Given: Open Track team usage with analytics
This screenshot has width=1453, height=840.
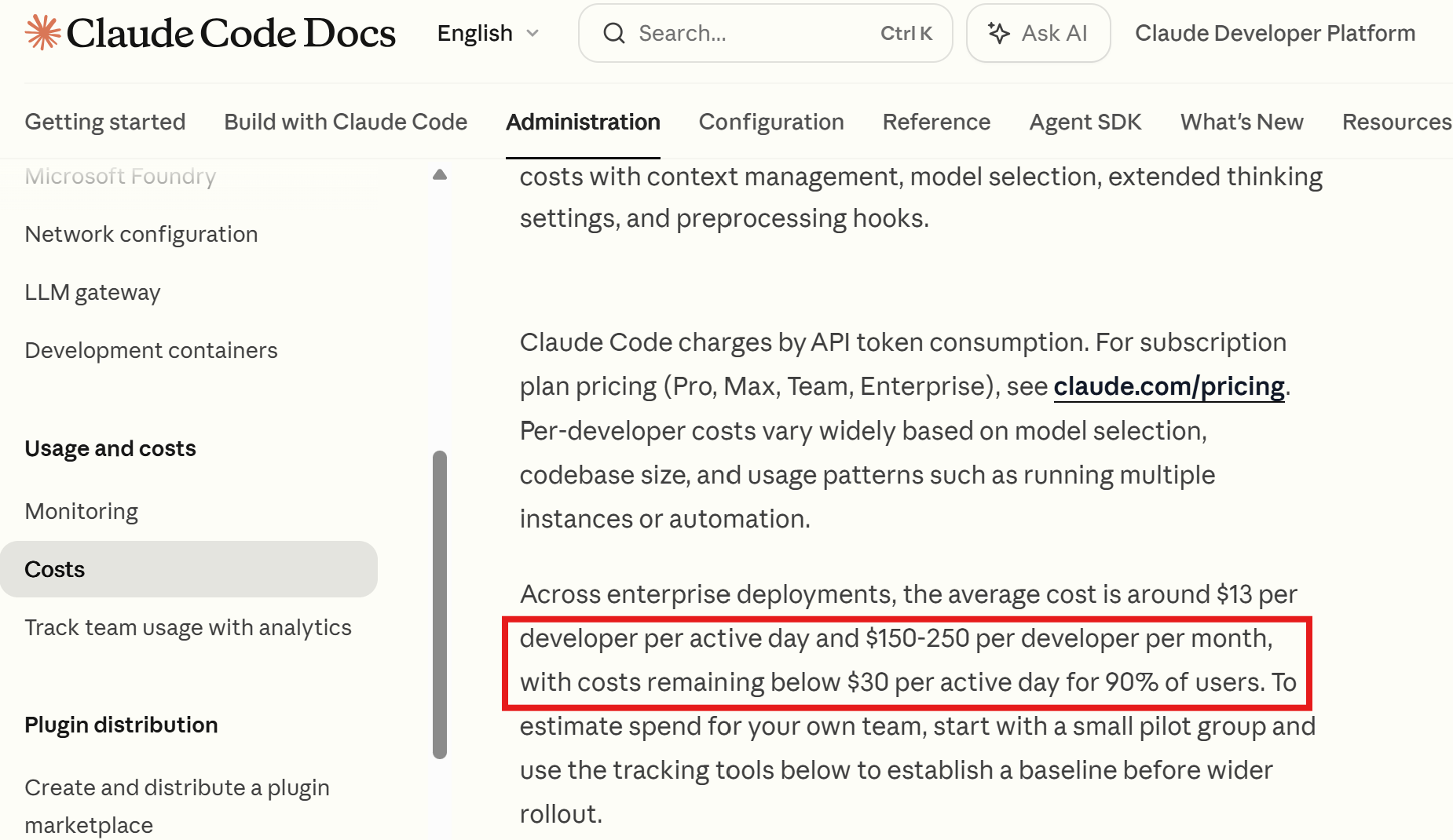Looking at the screenshot, I should pos(188,626).
